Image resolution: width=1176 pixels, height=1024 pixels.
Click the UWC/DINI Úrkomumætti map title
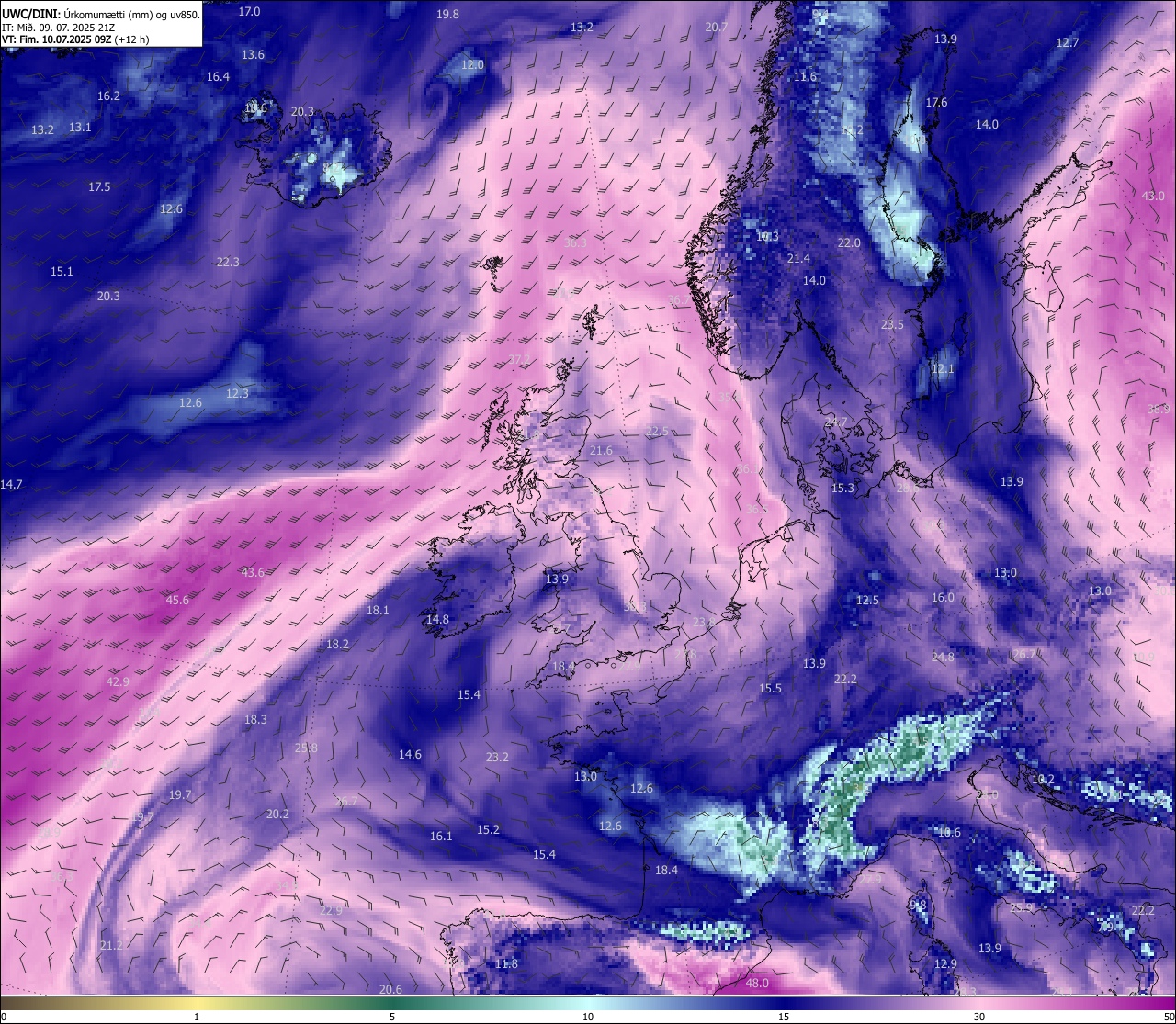pos(101,15)
